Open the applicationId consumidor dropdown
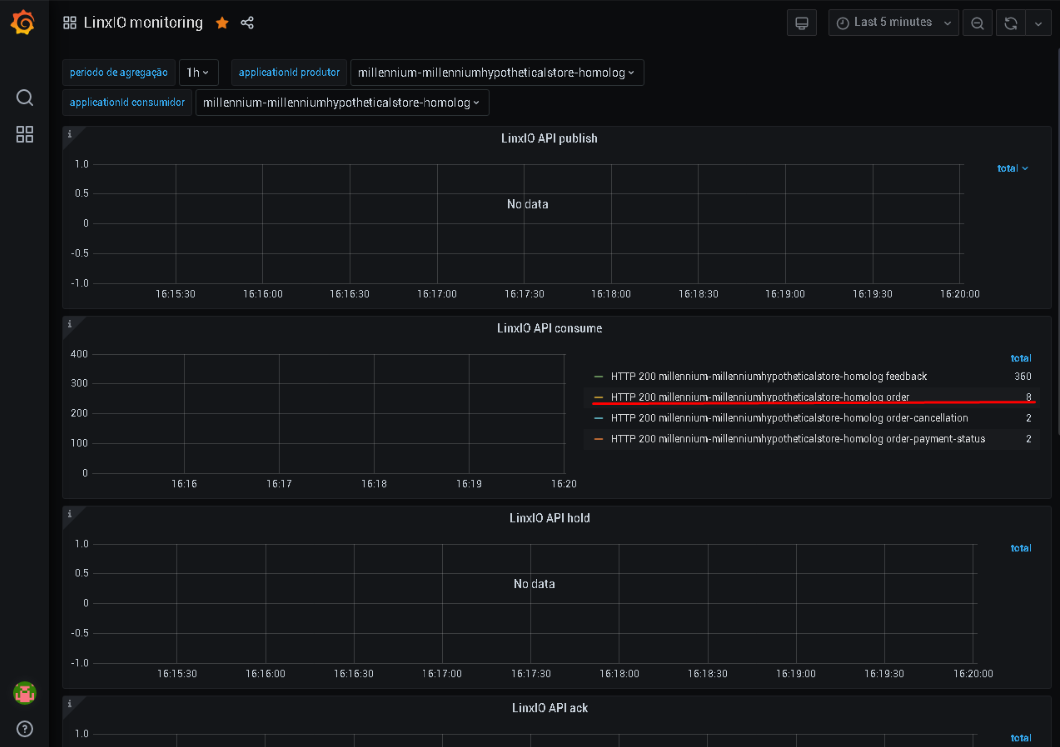This screenshot has height=747, width=1060. pyautogui.click(x=342, y=103)
